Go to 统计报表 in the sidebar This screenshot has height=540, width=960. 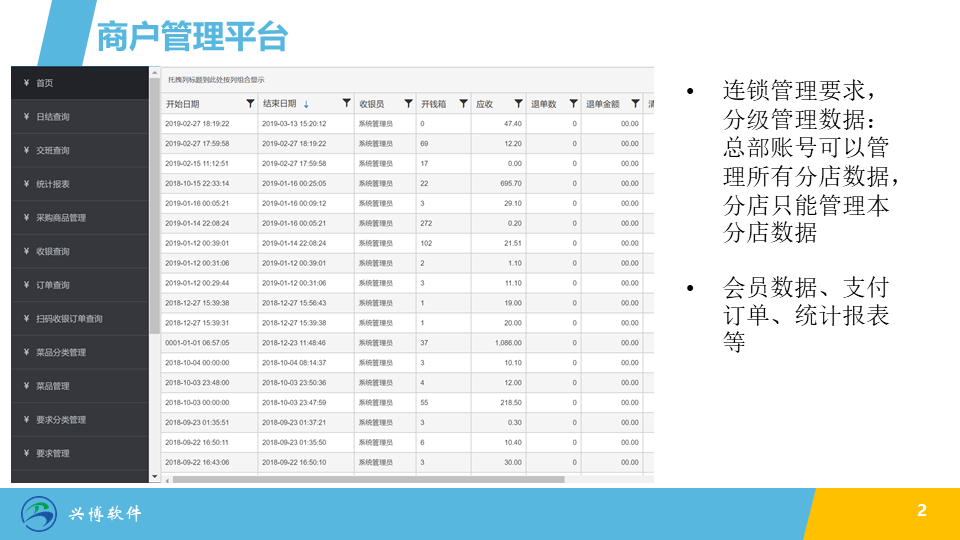click(x=80, y=184)
